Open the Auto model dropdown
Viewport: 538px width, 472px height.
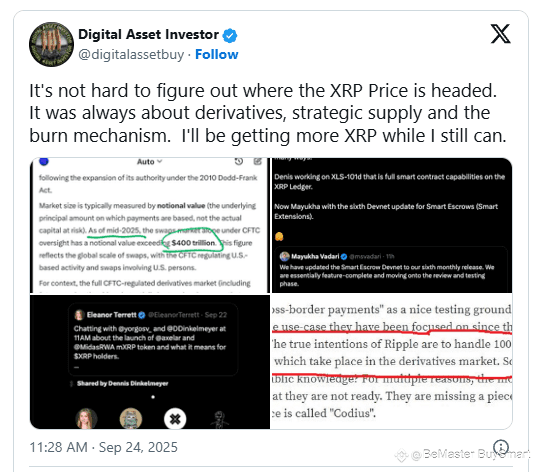click(x=150, y=162)
